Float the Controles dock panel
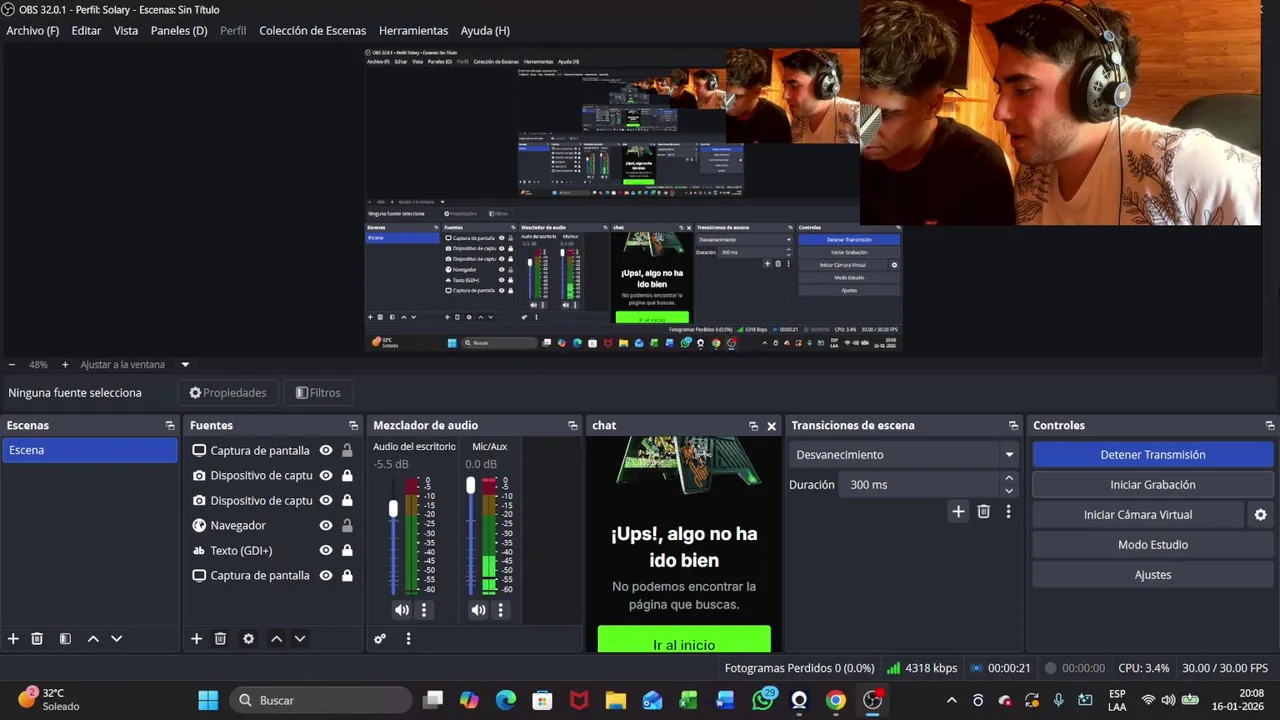The width and height of the screenshot is (1280, 720). click(1270, 426)
